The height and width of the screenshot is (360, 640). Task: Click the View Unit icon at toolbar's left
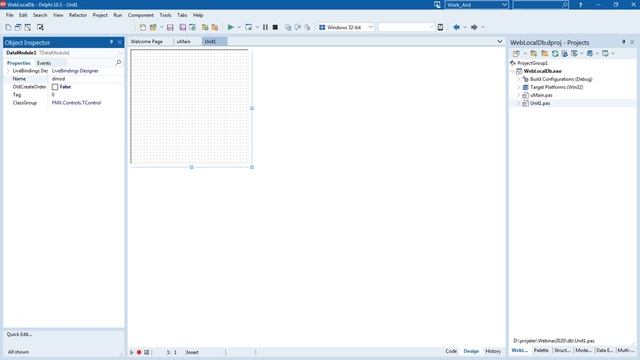point(8,27)
